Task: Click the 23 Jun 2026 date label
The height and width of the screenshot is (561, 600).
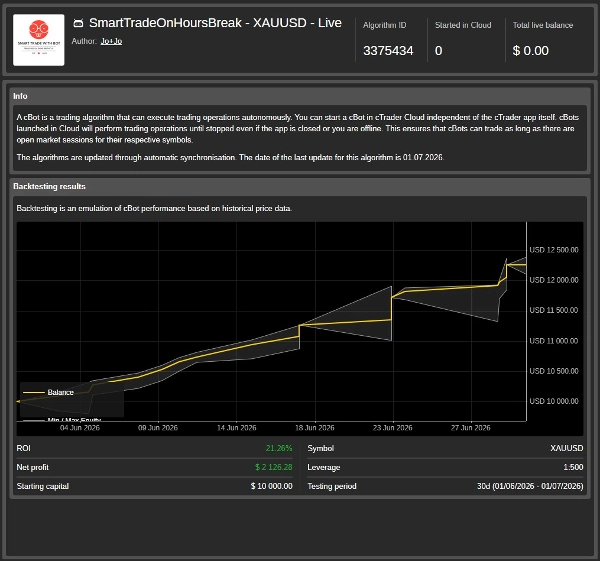Action: click(393, 428)
